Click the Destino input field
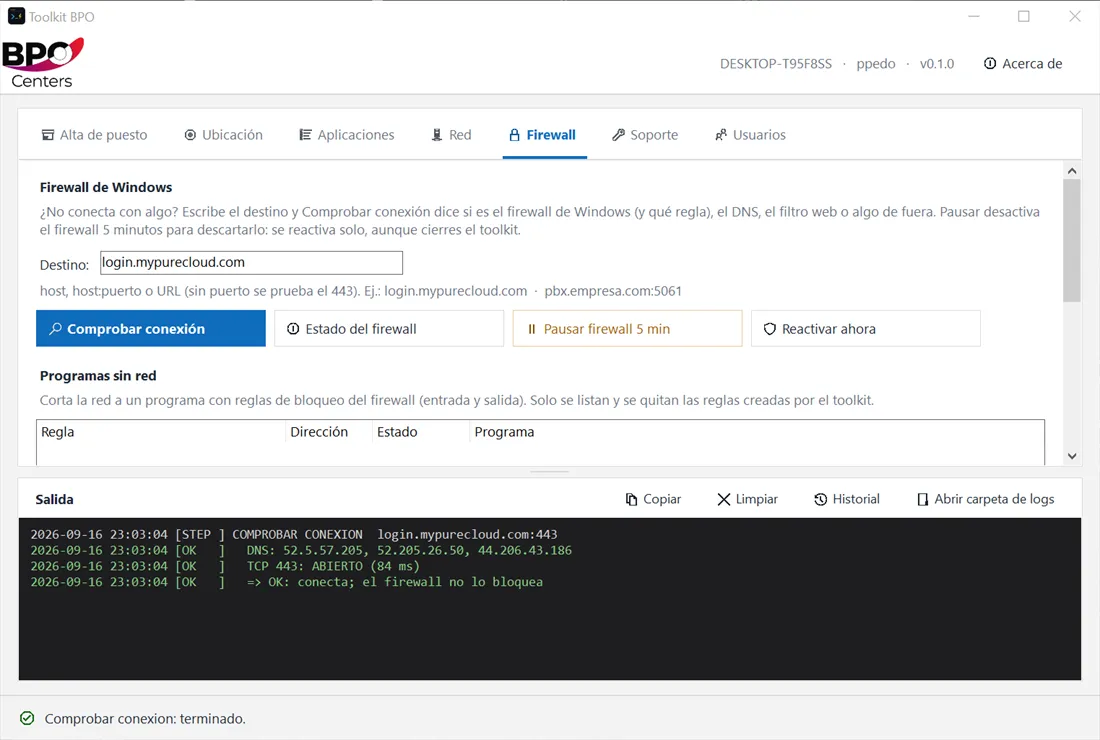Screen dimensions: 1100x740 251,263
